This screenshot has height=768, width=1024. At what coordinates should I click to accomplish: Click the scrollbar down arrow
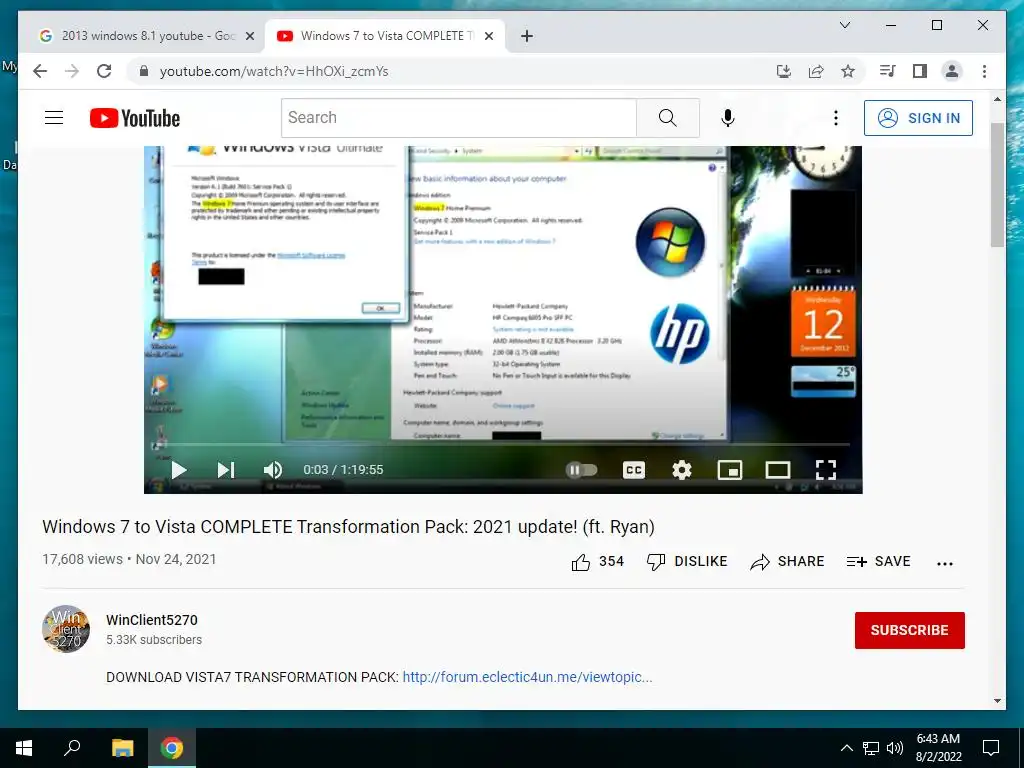pyautogui.click(x=997, y=701)
